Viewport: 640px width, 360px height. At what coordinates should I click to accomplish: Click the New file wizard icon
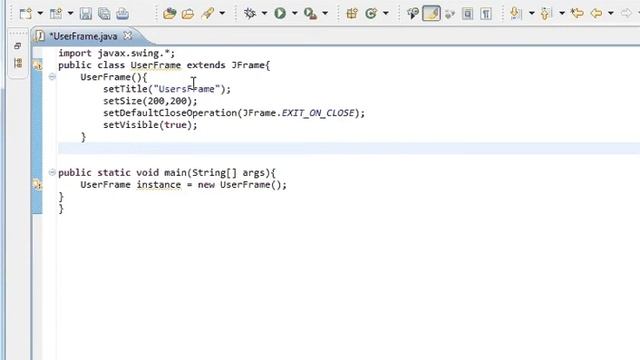coord(26,13)
